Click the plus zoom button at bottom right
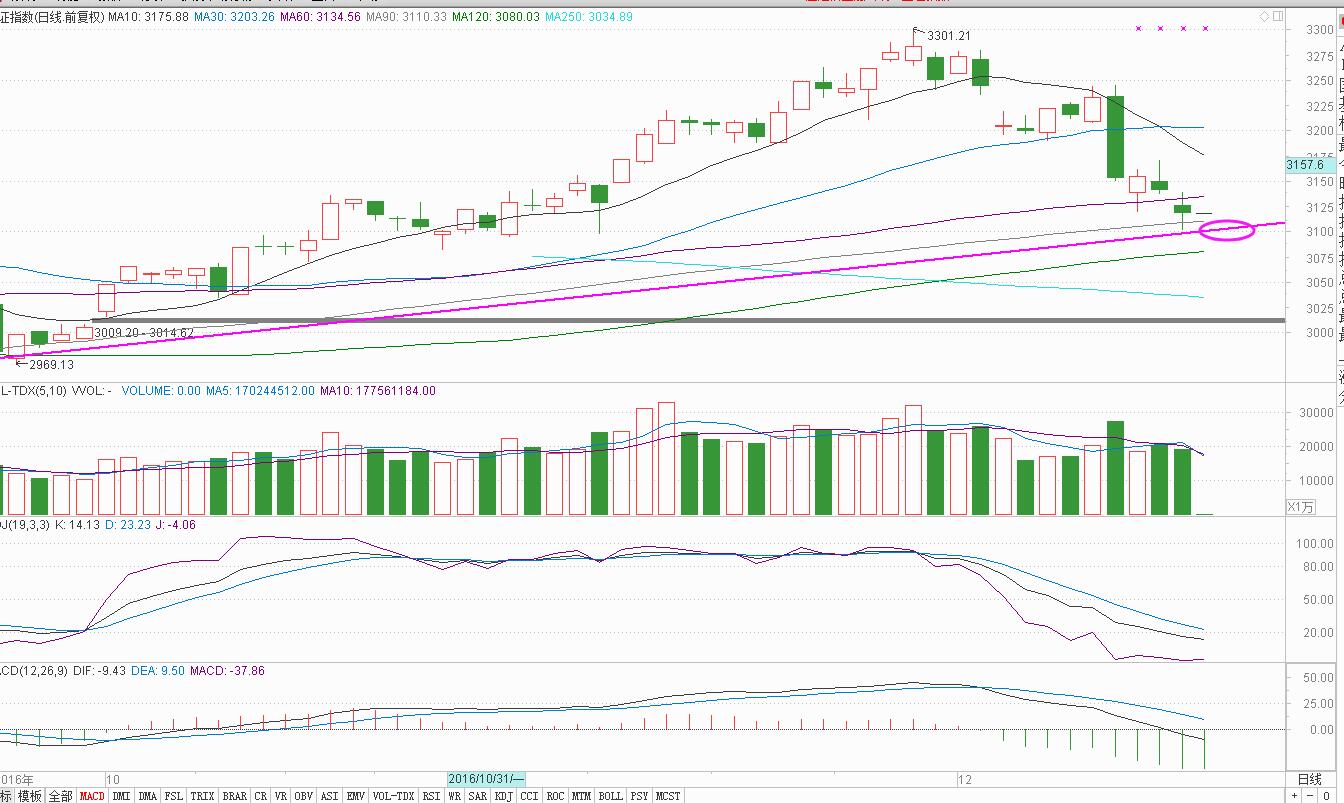 coord(1294,796)
